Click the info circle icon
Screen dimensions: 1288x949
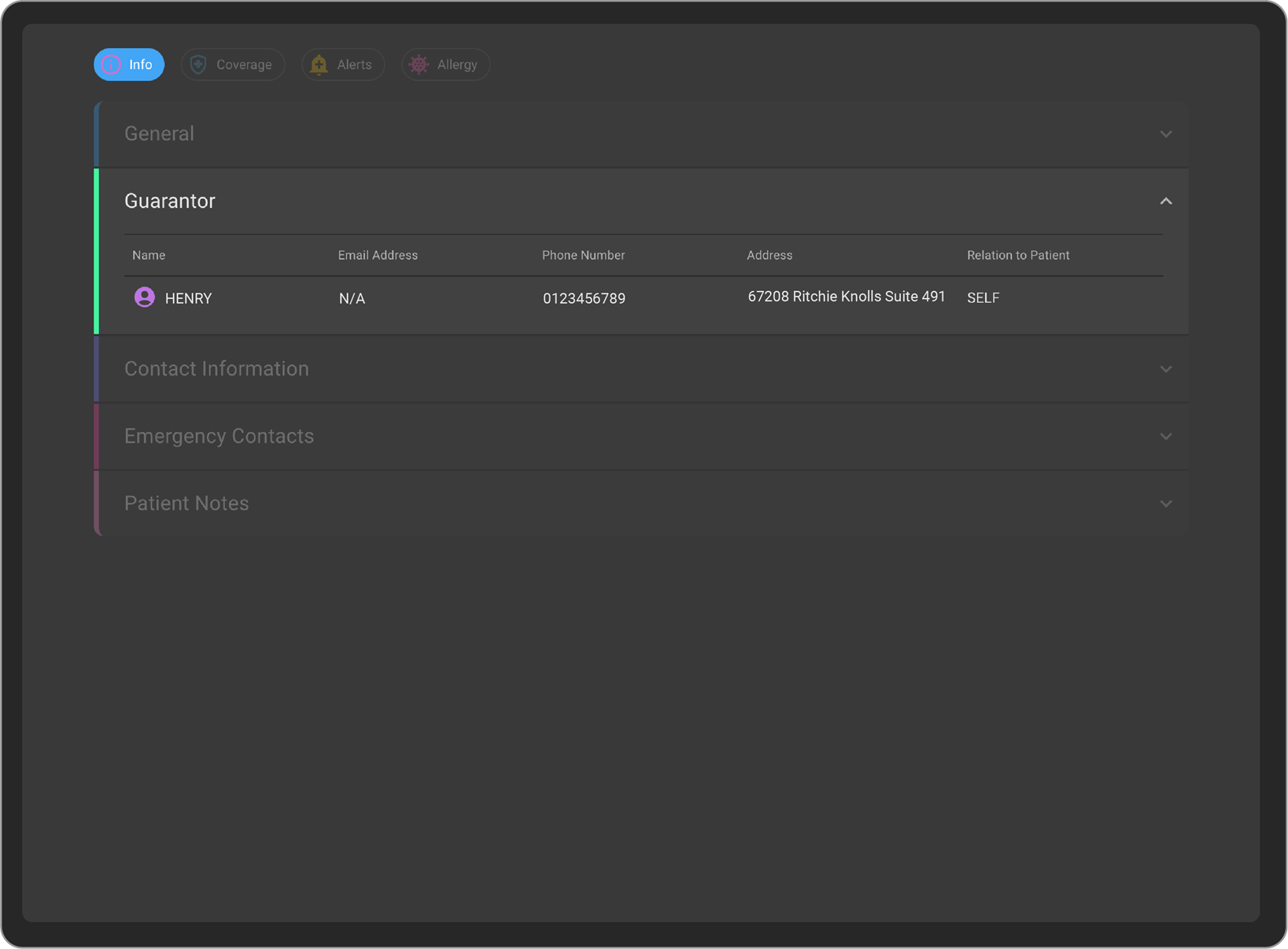pos(112,65)
